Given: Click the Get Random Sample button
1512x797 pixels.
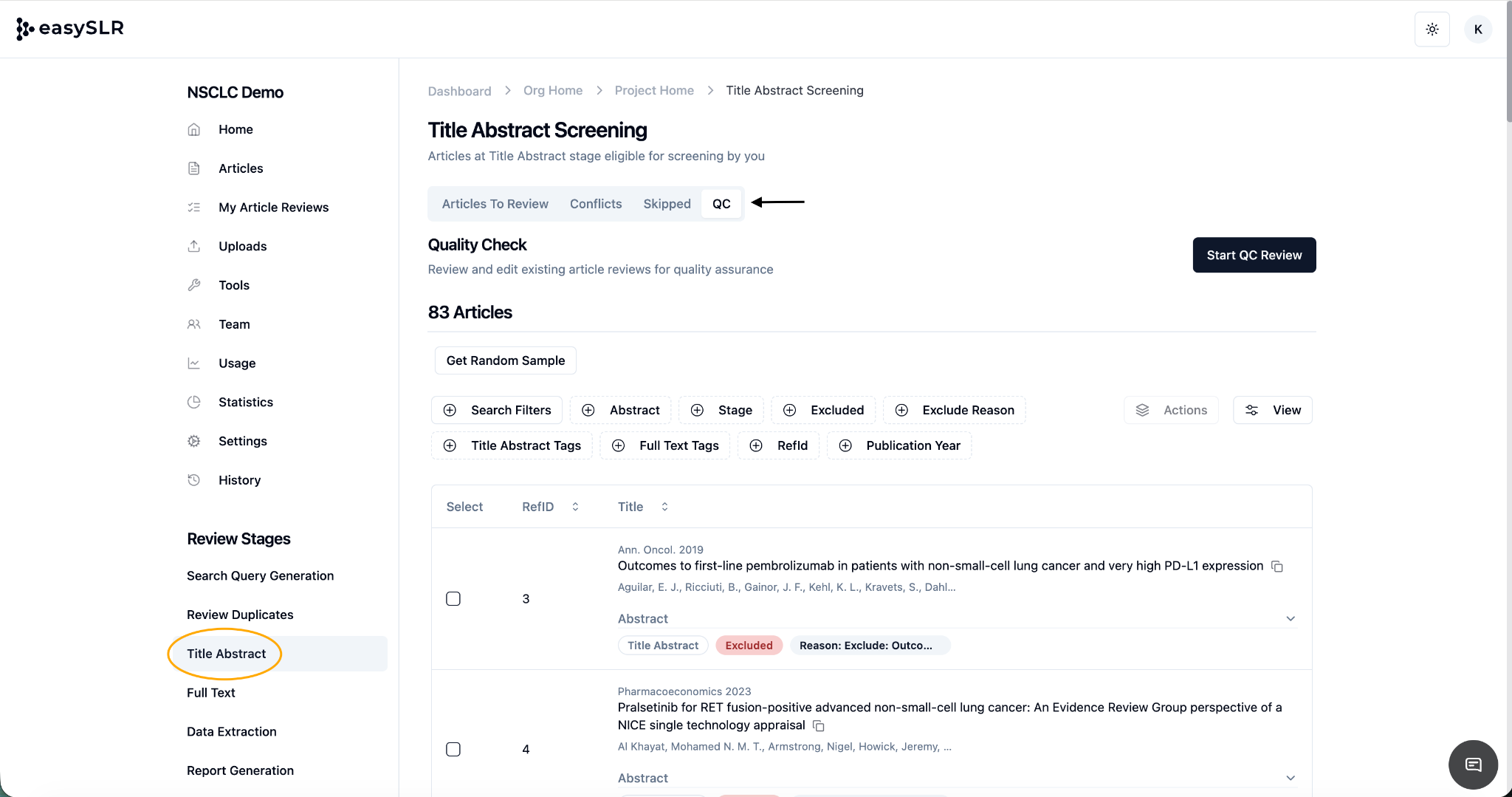Looking at the screenshot, I should (505, 360).
